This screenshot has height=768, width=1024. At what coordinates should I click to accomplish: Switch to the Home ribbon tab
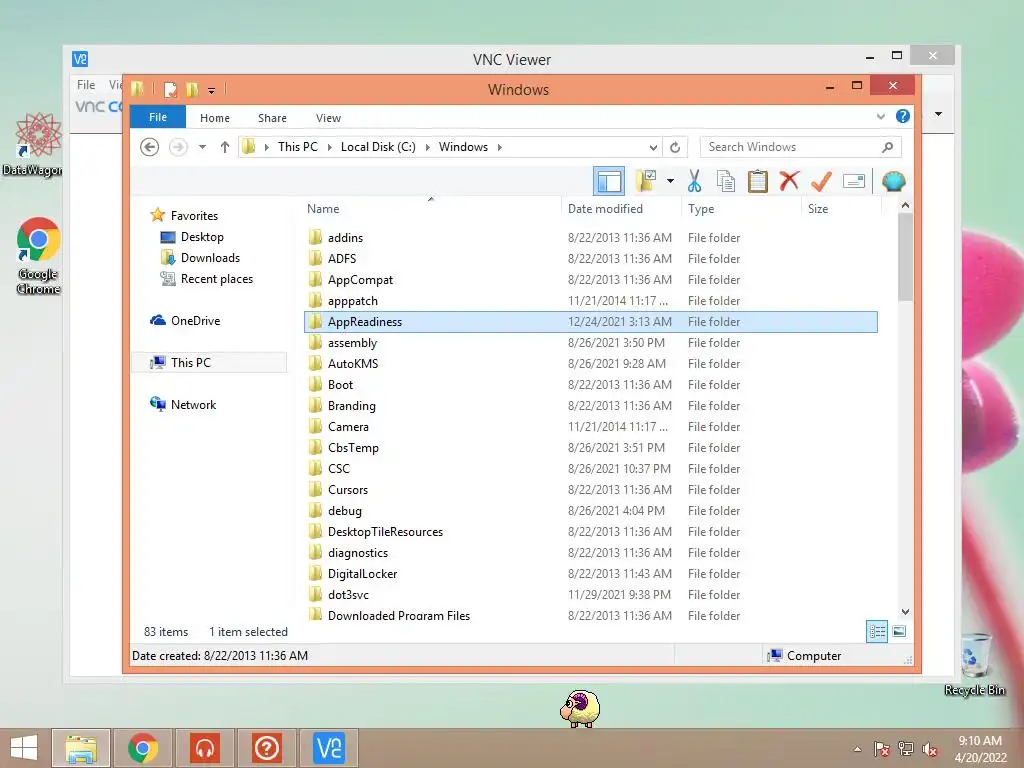point(215,118)
